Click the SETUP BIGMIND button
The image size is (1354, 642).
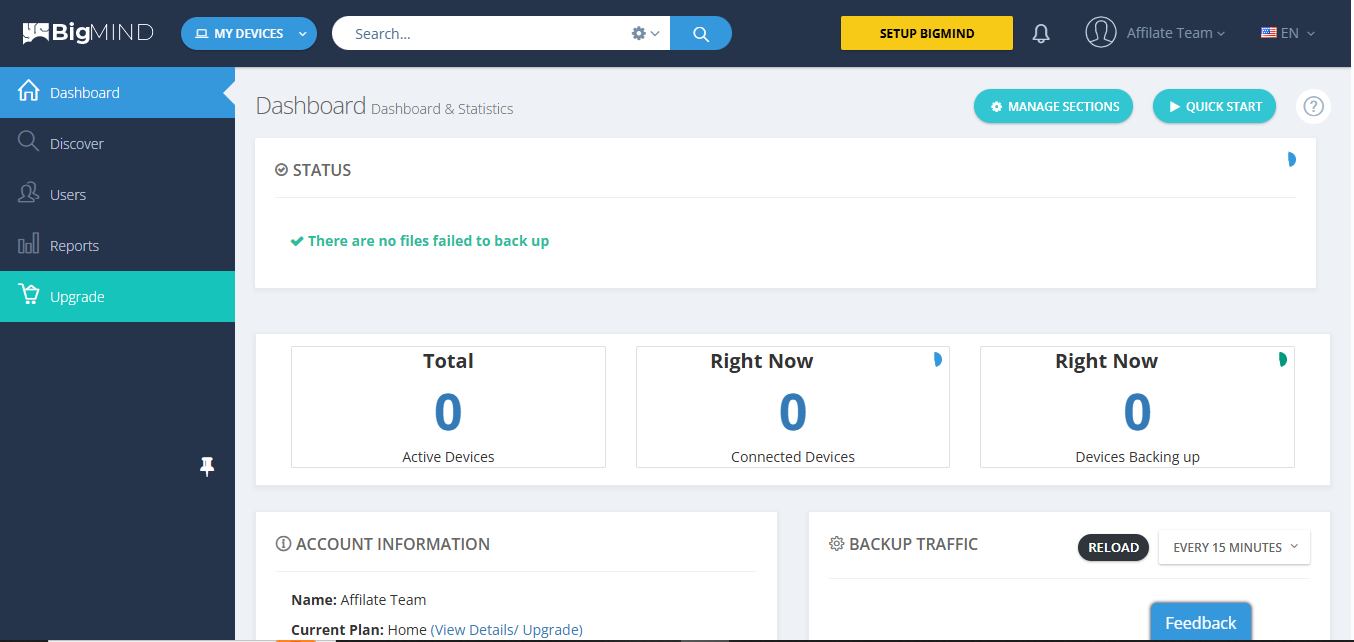click(927, 33)
